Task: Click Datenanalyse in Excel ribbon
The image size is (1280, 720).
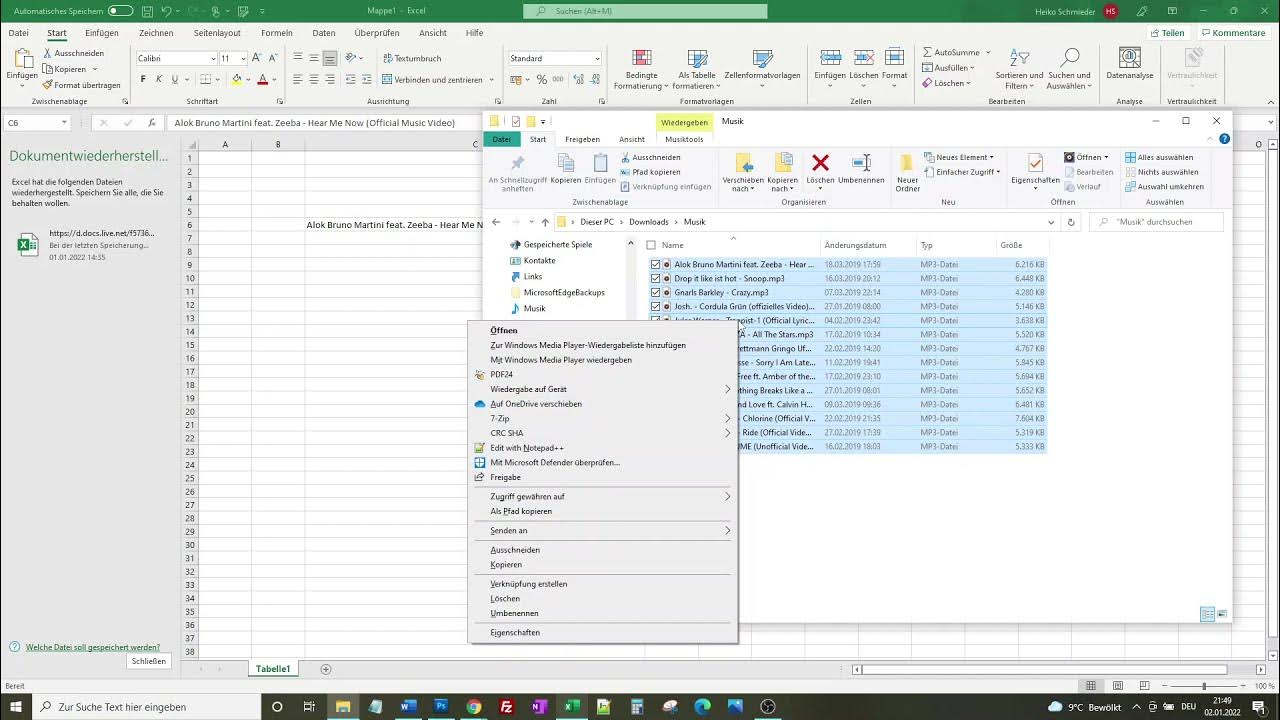Action: (1130, 64)
